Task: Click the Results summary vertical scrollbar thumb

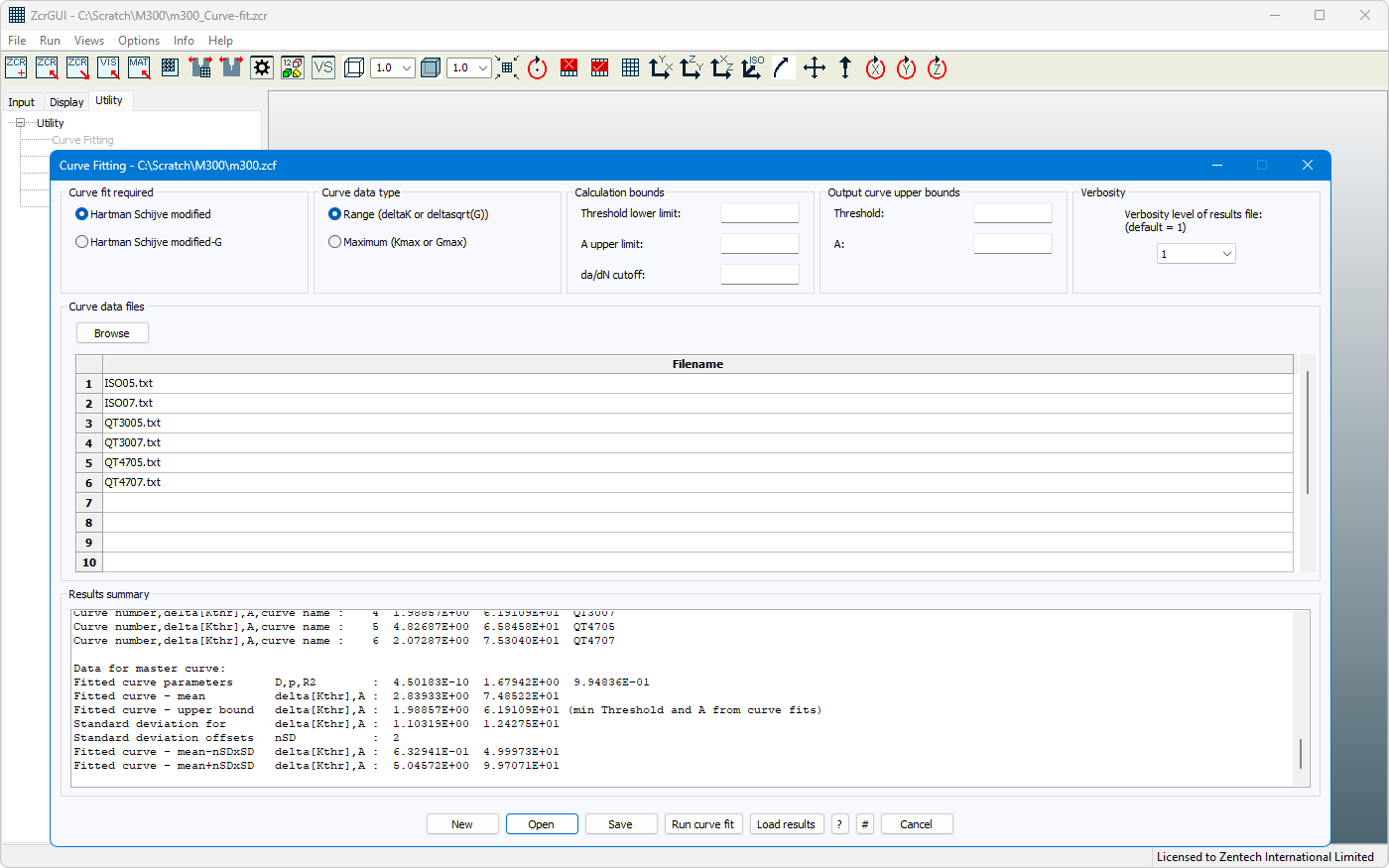Action: pyautogui.click(x=1301, y=753)
